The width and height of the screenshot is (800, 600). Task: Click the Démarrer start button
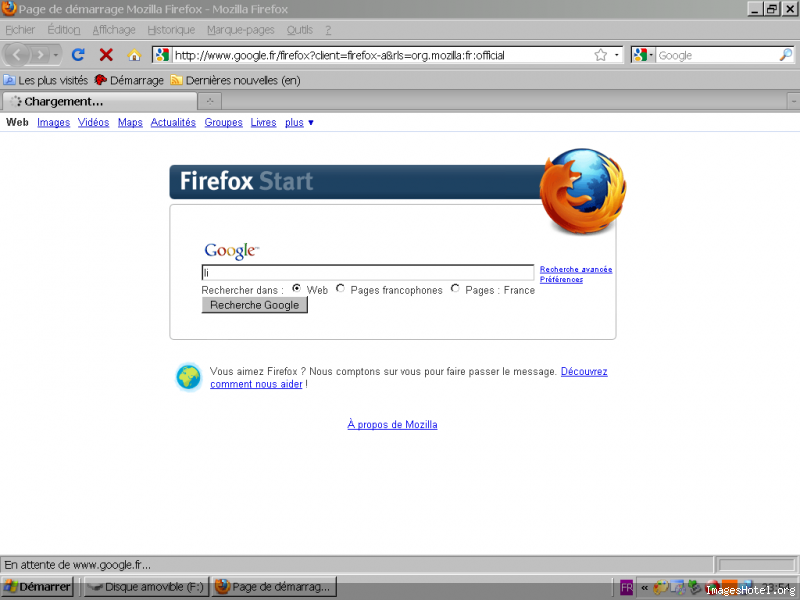38,587
